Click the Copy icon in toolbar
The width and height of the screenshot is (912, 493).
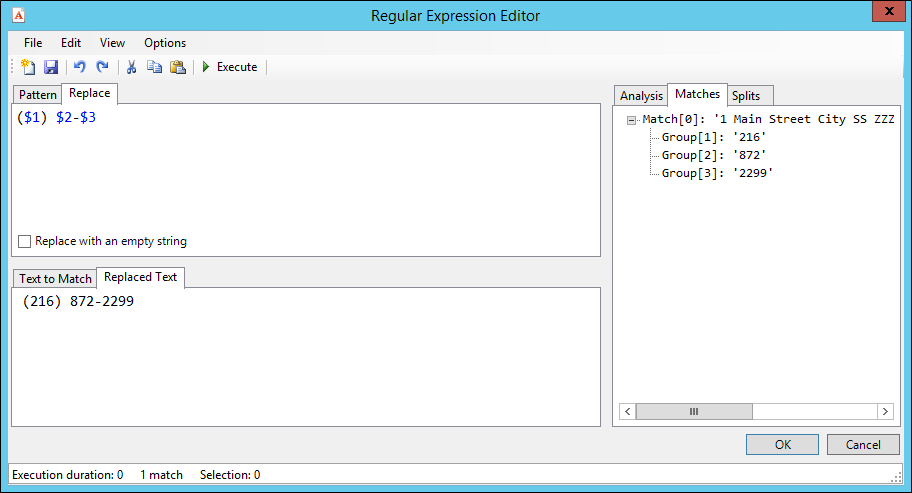pyautogui.click(x=154, y=67)
